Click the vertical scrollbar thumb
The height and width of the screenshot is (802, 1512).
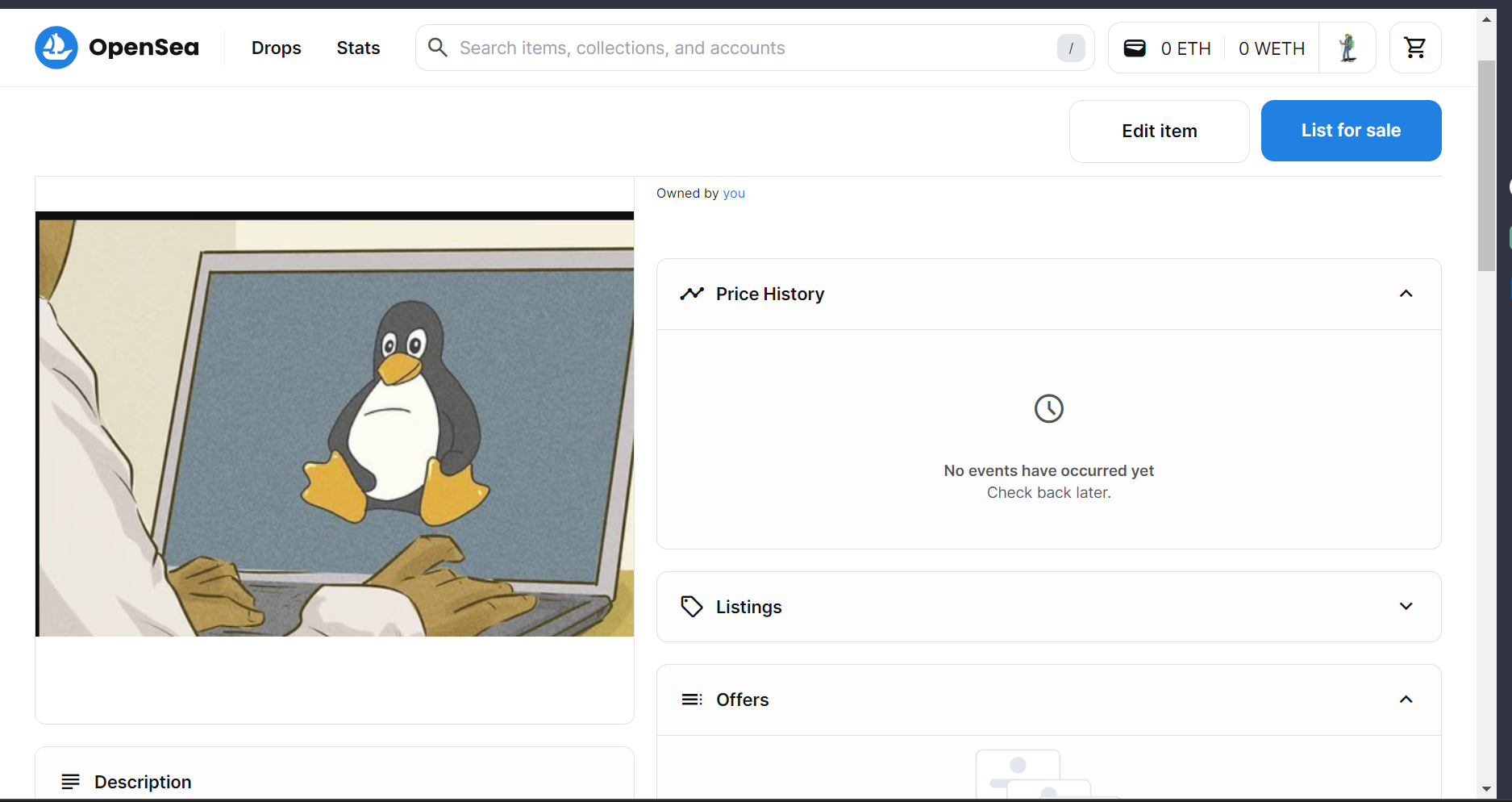(x=1486, y=165)
